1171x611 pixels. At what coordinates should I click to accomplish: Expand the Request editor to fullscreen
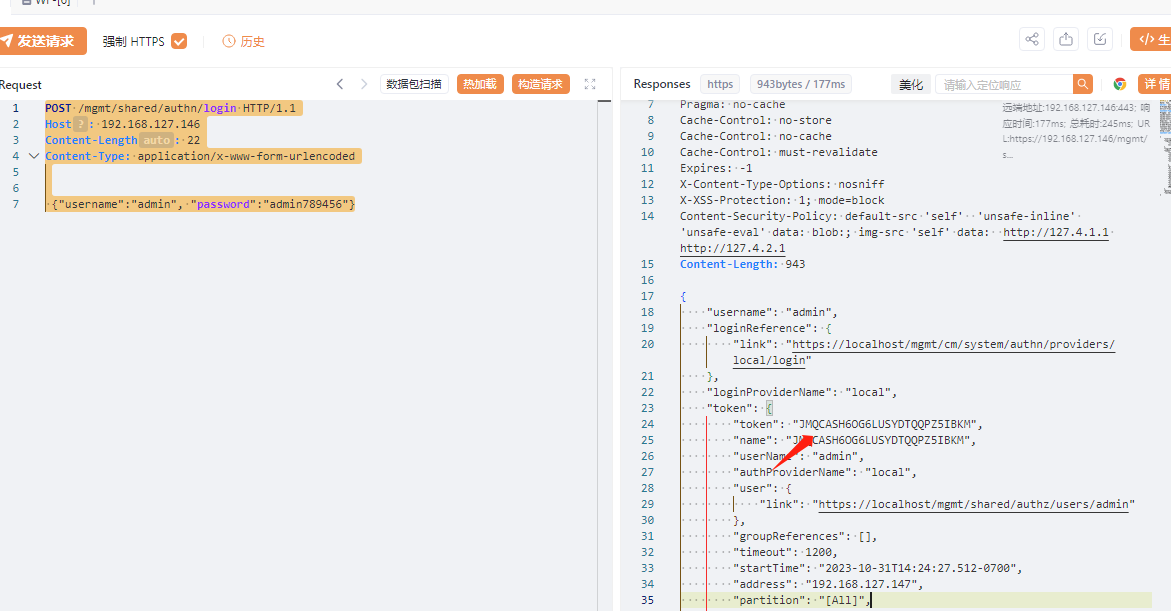[x=590, y=84]
